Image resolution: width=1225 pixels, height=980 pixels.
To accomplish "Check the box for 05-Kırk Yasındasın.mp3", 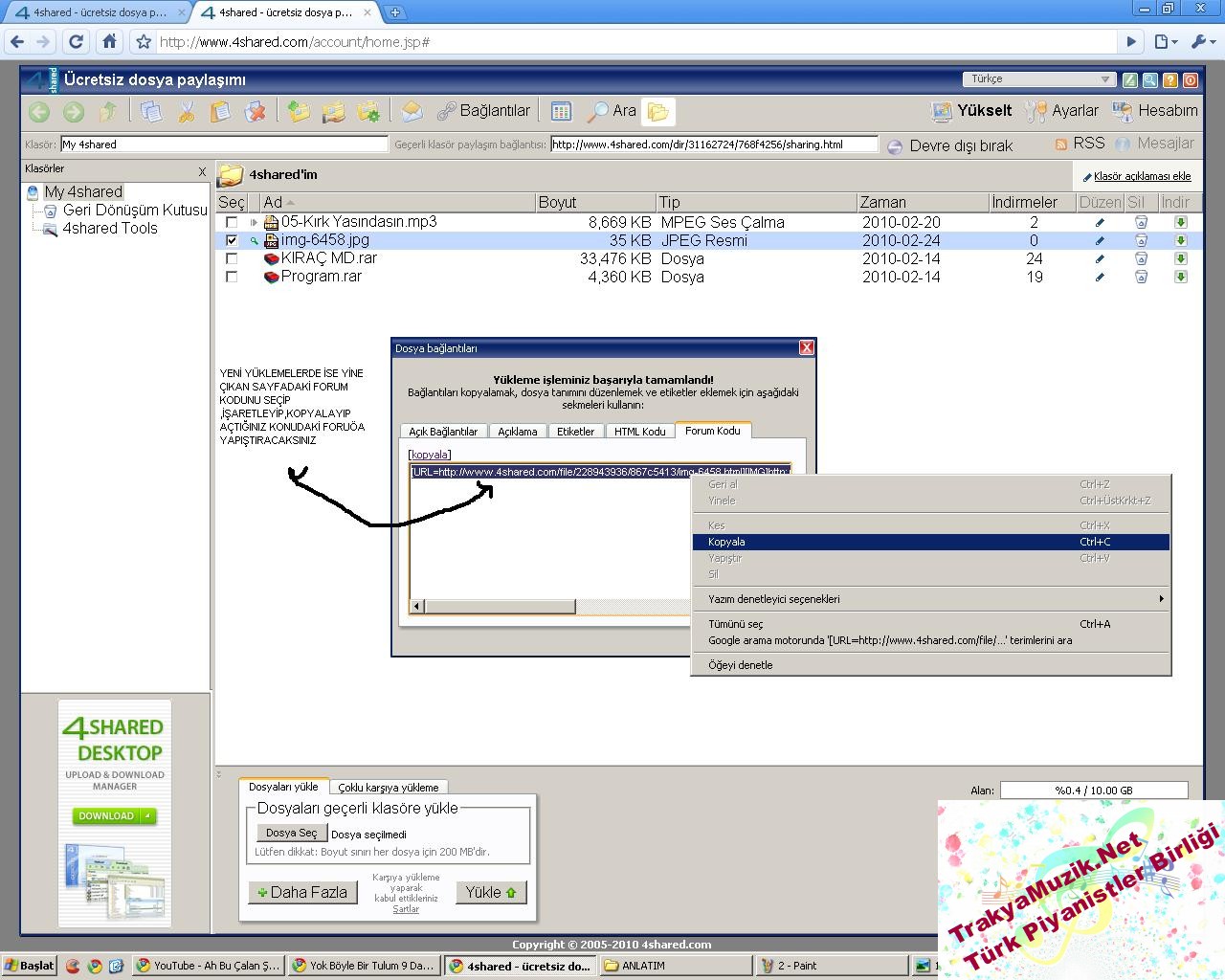I will pyautogui.click(x=232, y=222).
